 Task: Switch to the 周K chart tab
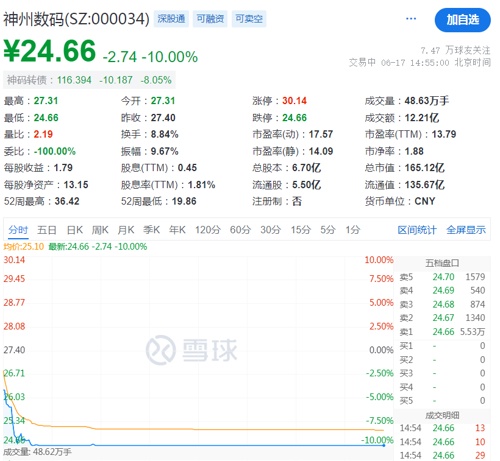coord(100,230)
